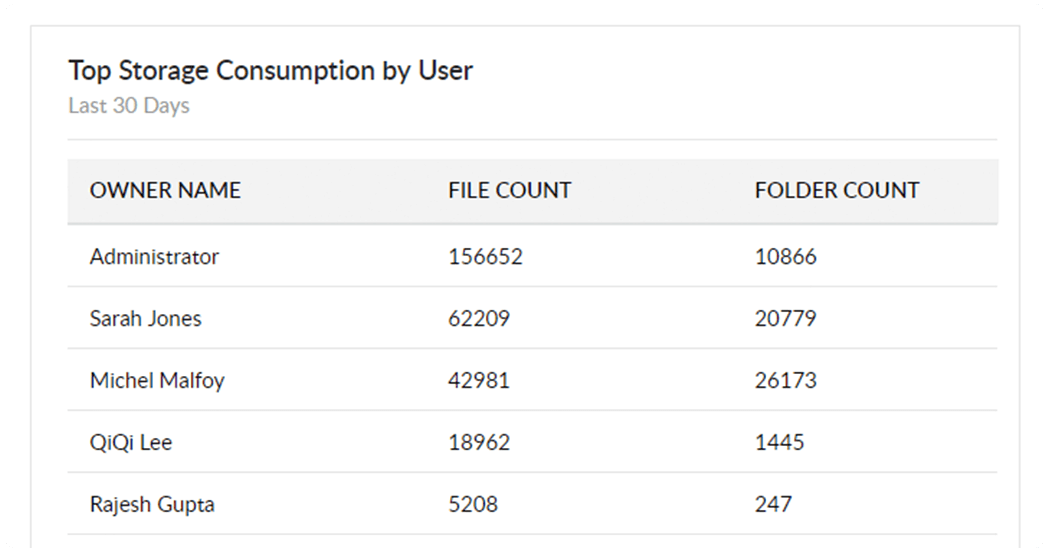
Task: Select the Administrator owner name
Action: tap(154, 256)
